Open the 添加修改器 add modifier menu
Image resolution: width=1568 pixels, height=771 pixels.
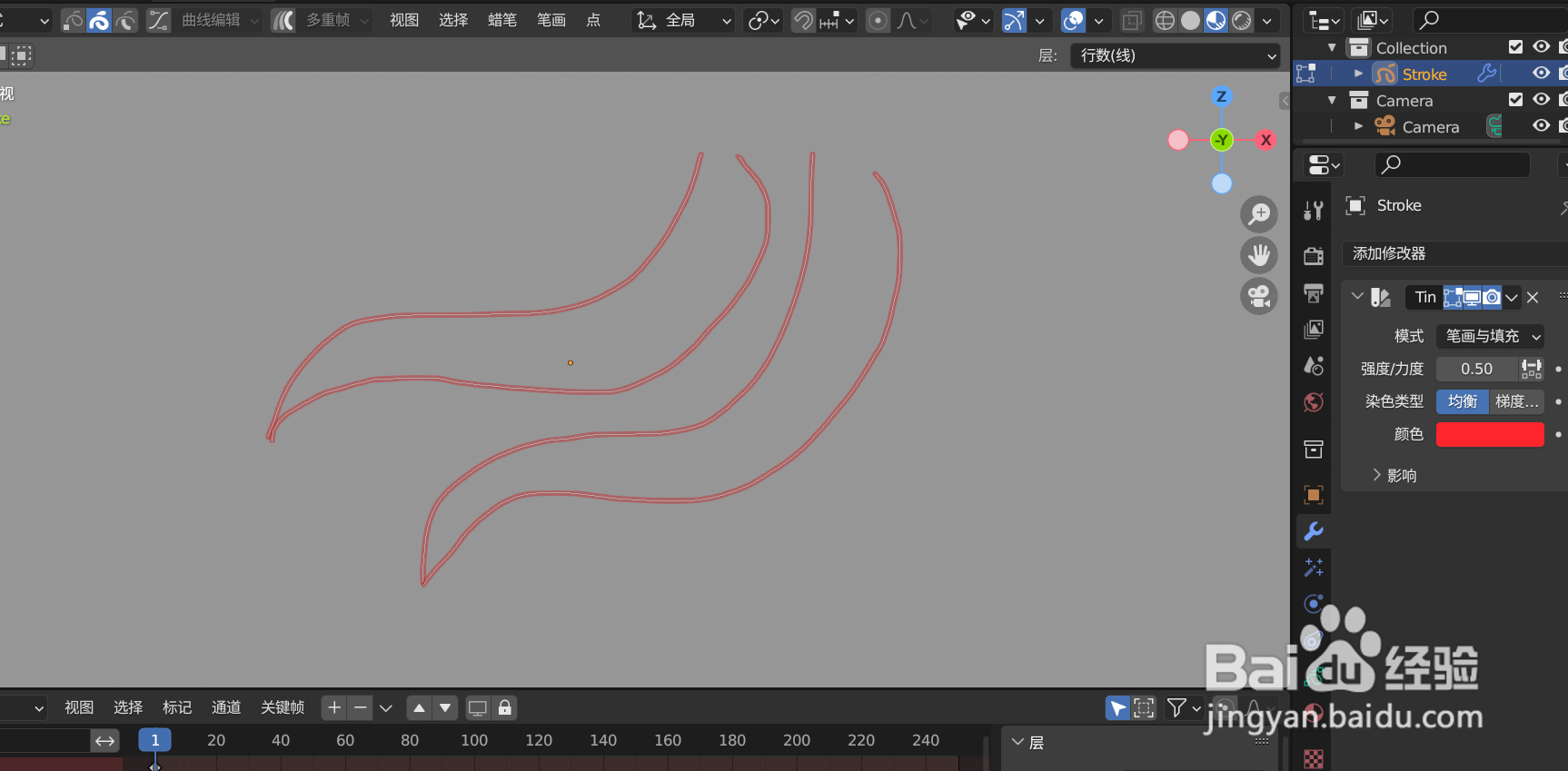coord(1454,253)
